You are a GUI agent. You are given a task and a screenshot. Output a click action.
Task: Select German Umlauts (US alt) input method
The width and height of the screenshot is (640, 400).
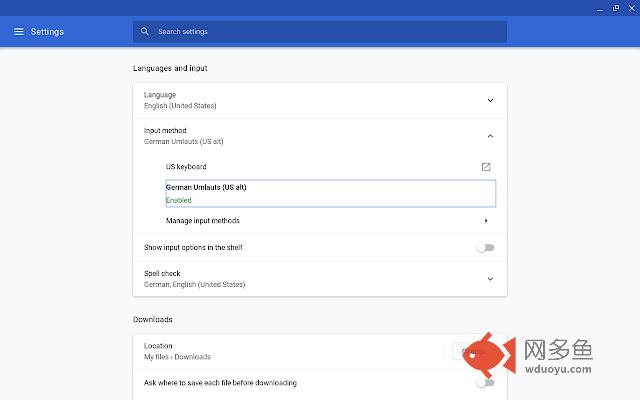pos(331,193)
